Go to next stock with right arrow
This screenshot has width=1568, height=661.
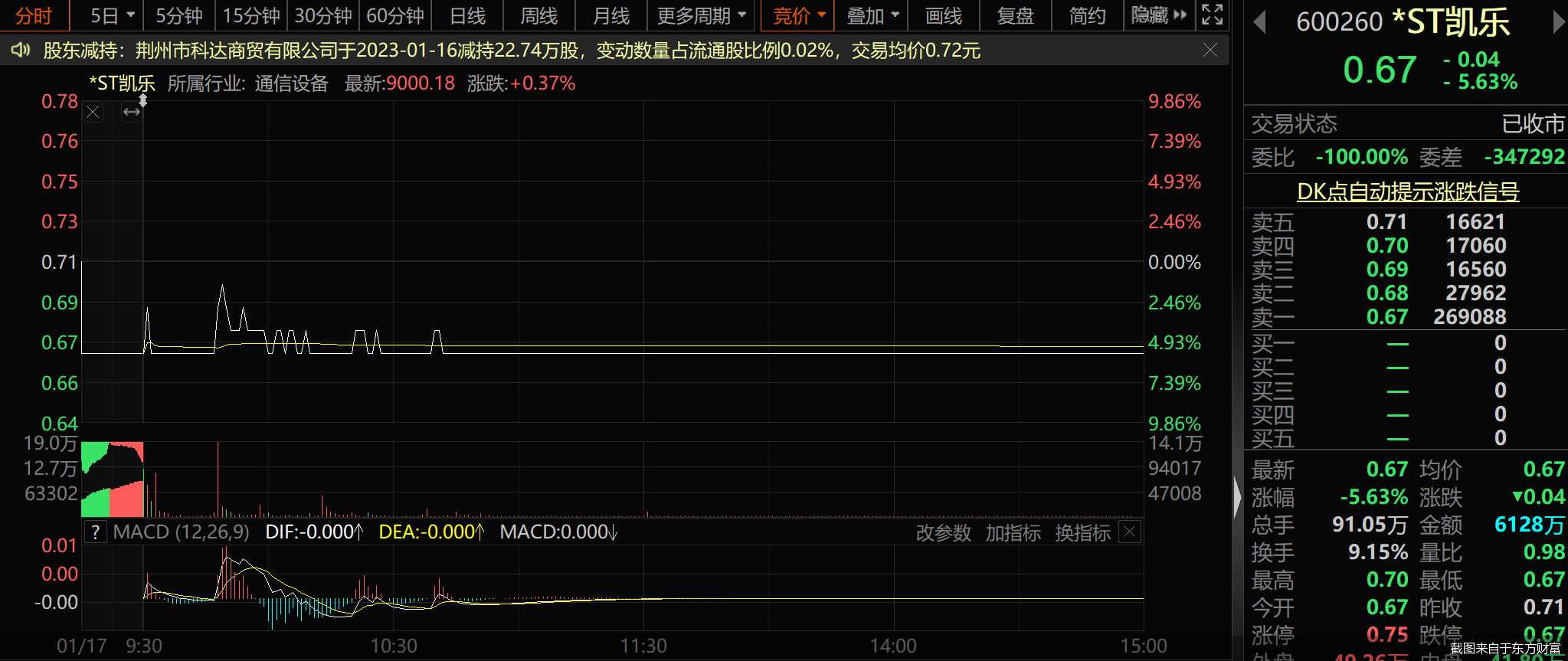point(1558,23)
